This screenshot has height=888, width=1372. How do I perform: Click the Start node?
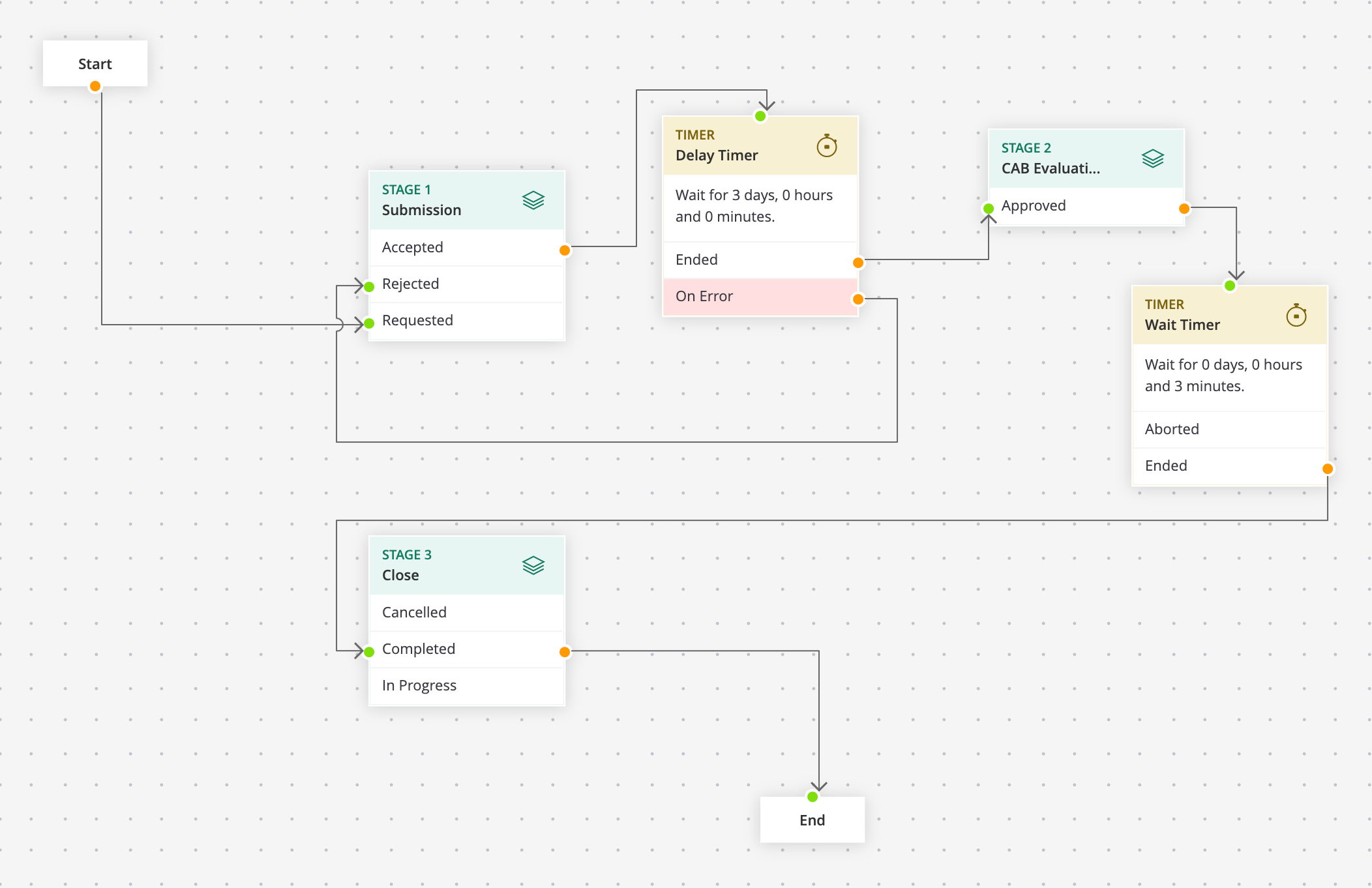[x=95, y=63]
